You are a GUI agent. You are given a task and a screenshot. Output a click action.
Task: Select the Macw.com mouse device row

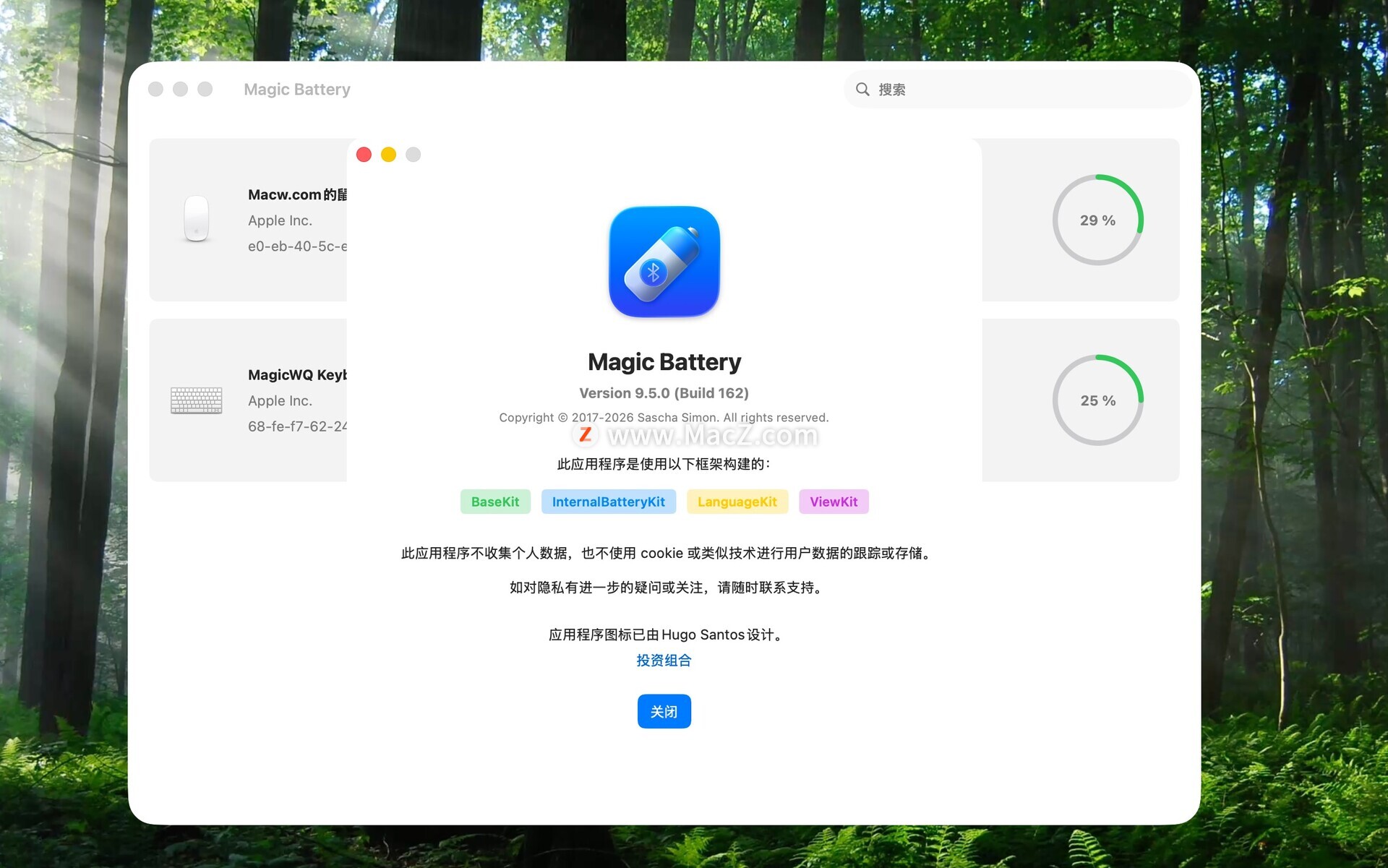[x=289, y=220]
